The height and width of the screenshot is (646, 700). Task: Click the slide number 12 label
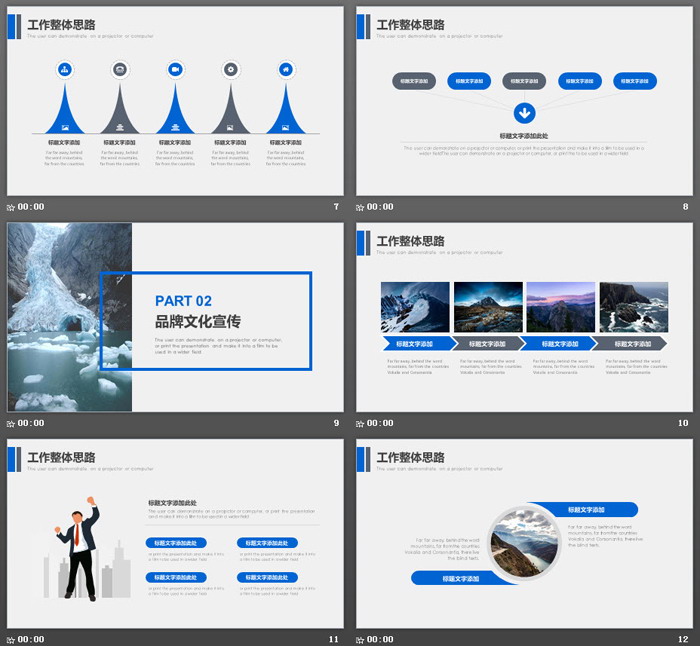(683, 639)
